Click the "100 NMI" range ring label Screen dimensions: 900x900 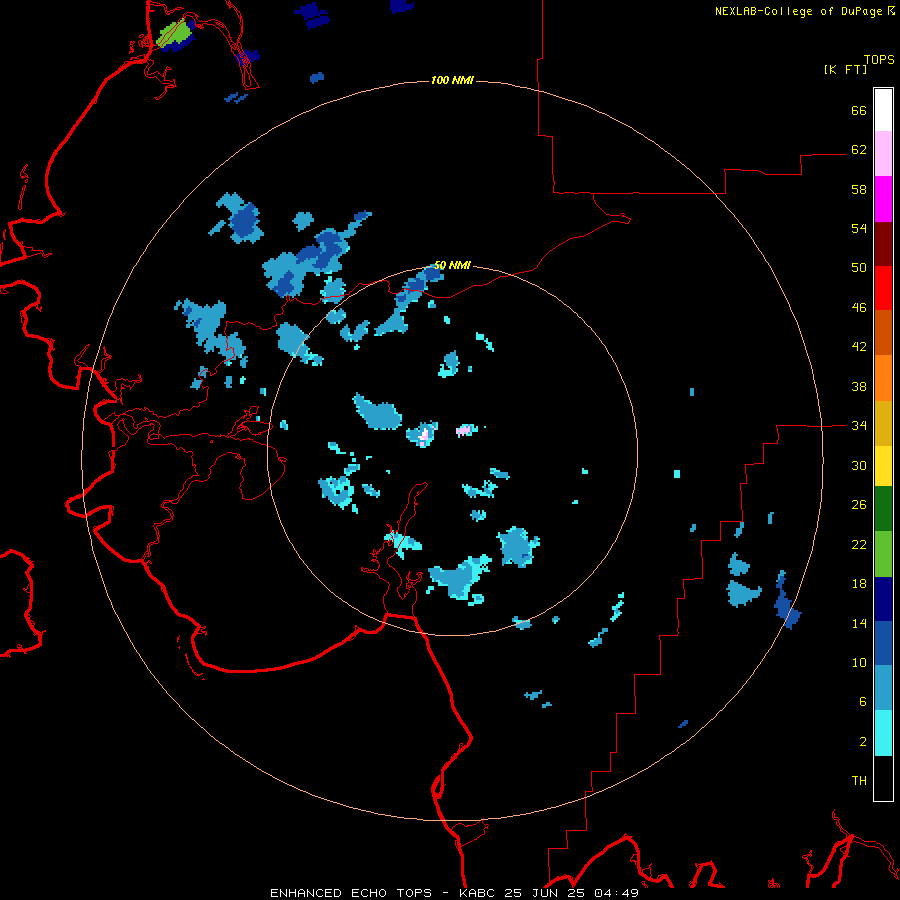point(452,80)
